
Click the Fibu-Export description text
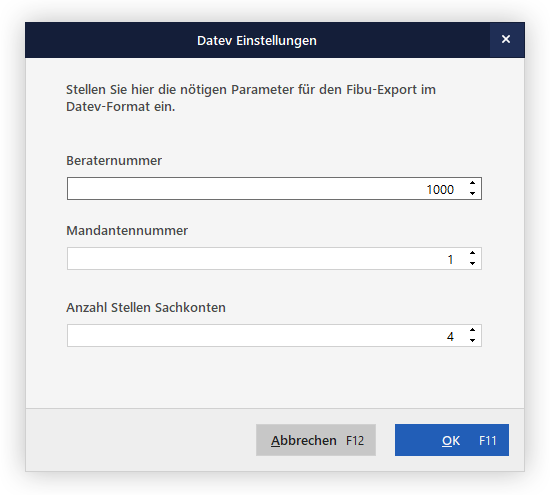pyautogui.click(x=251, y=98)
